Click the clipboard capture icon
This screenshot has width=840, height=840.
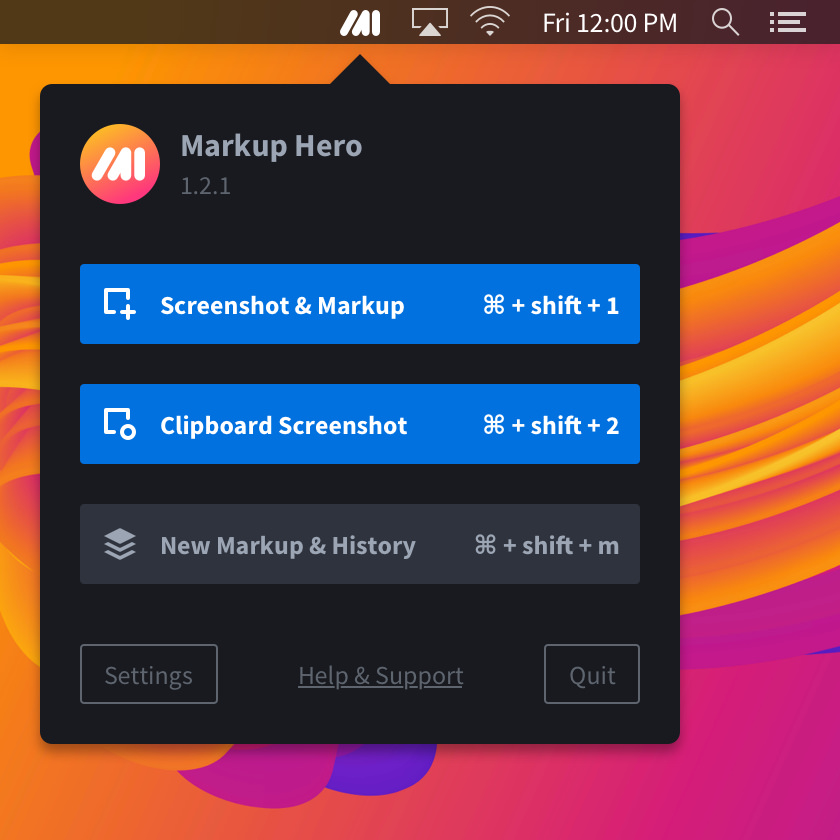120,424
